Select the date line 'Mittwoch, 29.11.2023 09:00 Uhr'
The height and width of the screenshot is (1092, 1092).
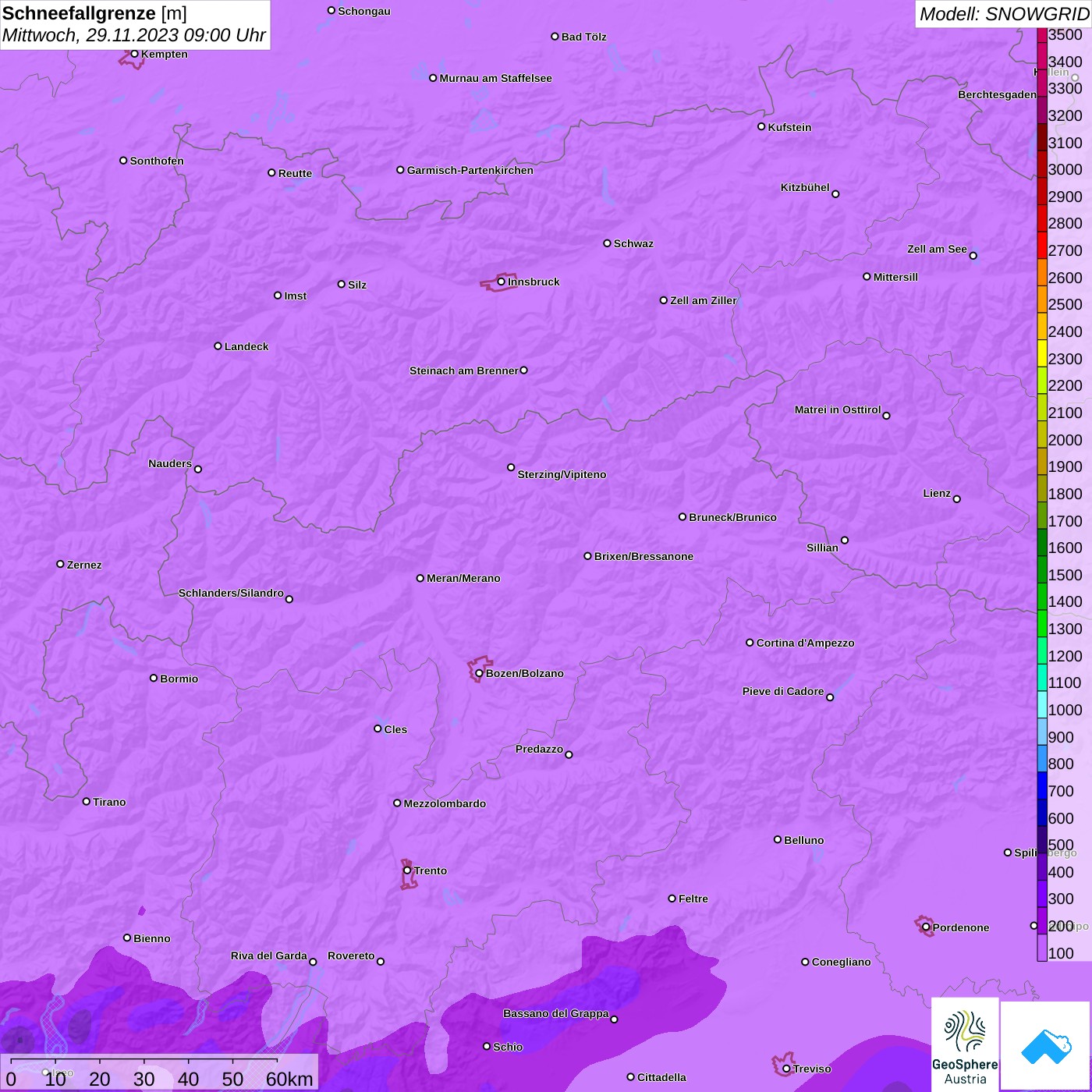click(x=134, y=36)
